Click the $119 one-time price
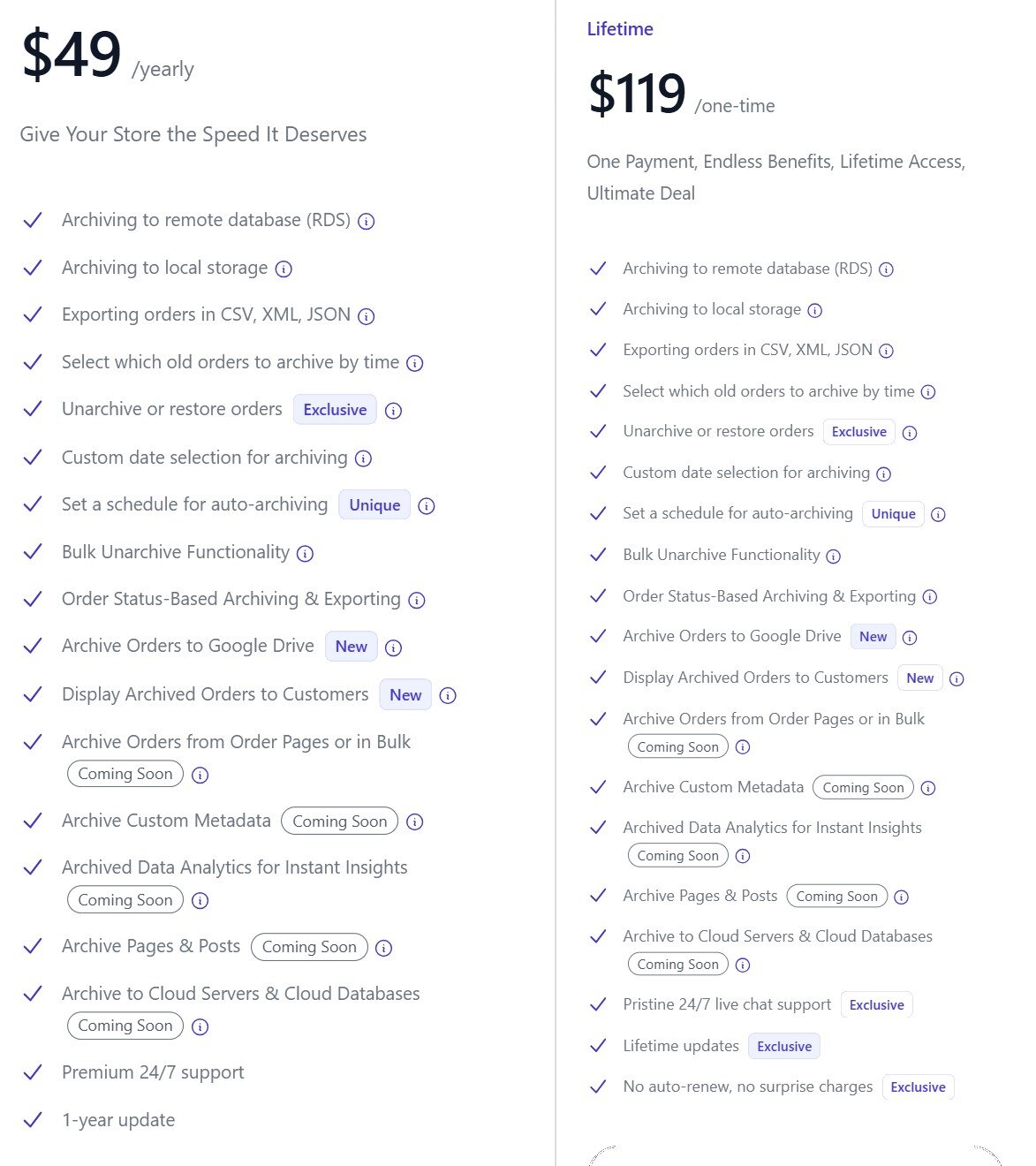Image resolution: width=1036 pixels, height=1166 pixels. [637, 94]
